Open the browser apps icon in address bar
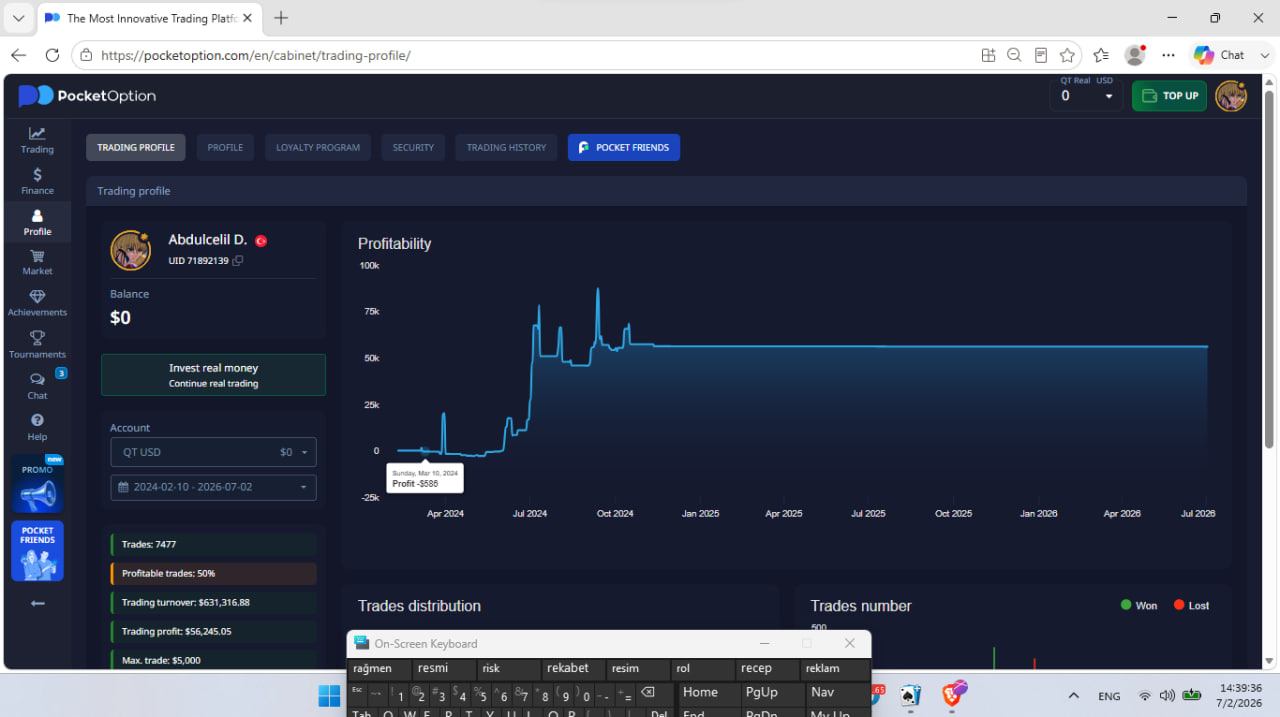The height and width of the screenshot is (717, 1280). [988, 55]
